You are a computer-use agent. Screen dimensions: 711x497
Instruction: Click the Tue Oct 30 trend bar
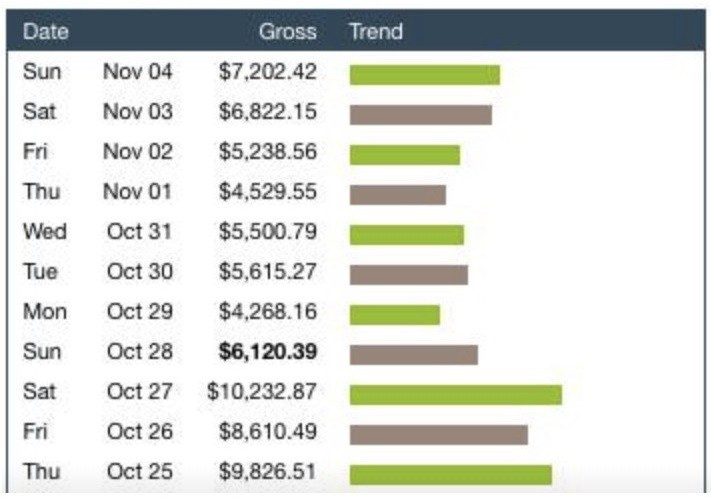(x=409, y=275)
